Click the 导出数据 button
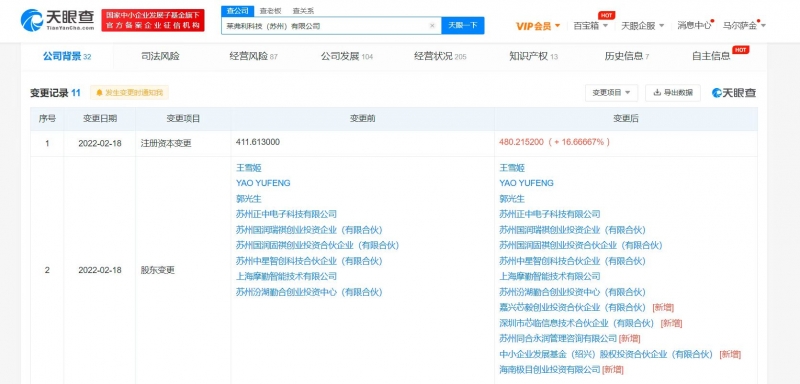Viewport: 800px width, 384px height. click(673, 93)
